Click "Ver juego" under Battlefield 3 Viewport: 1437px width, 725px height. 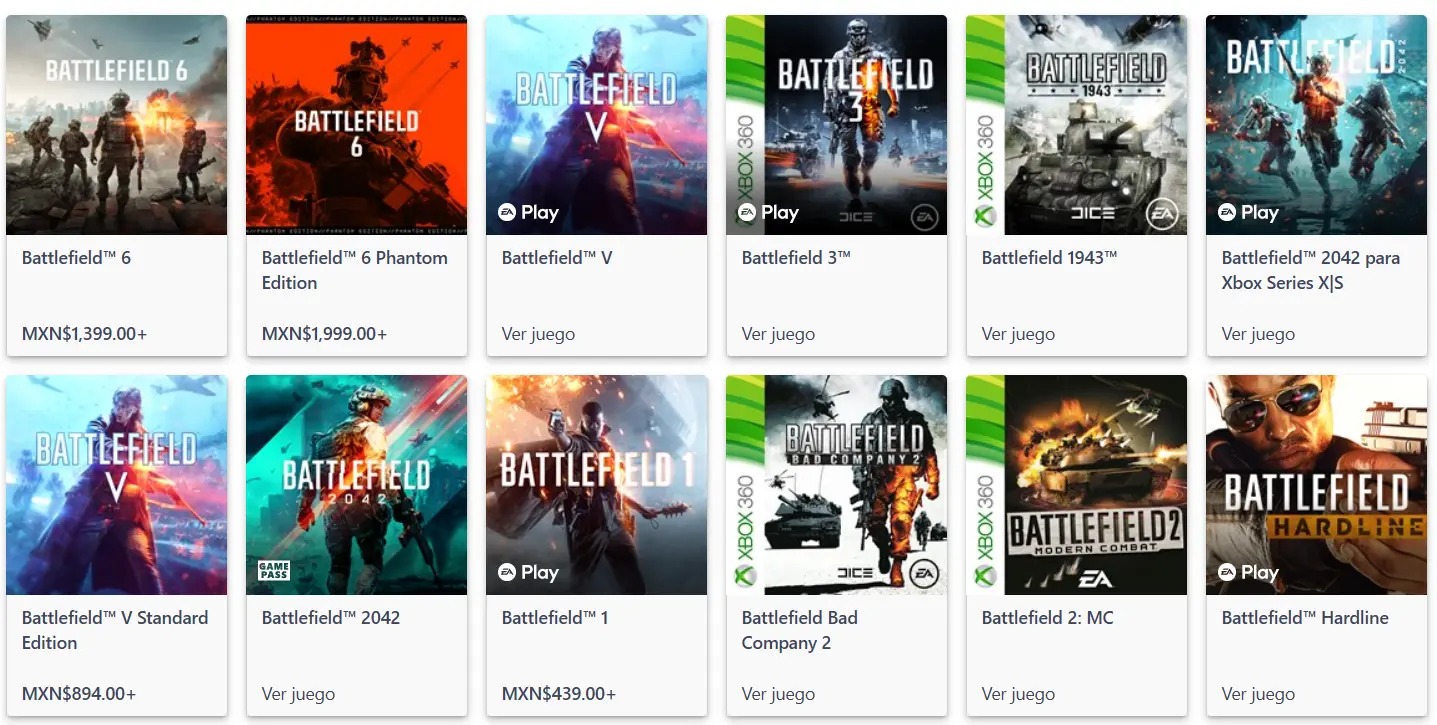pos(778,334)
